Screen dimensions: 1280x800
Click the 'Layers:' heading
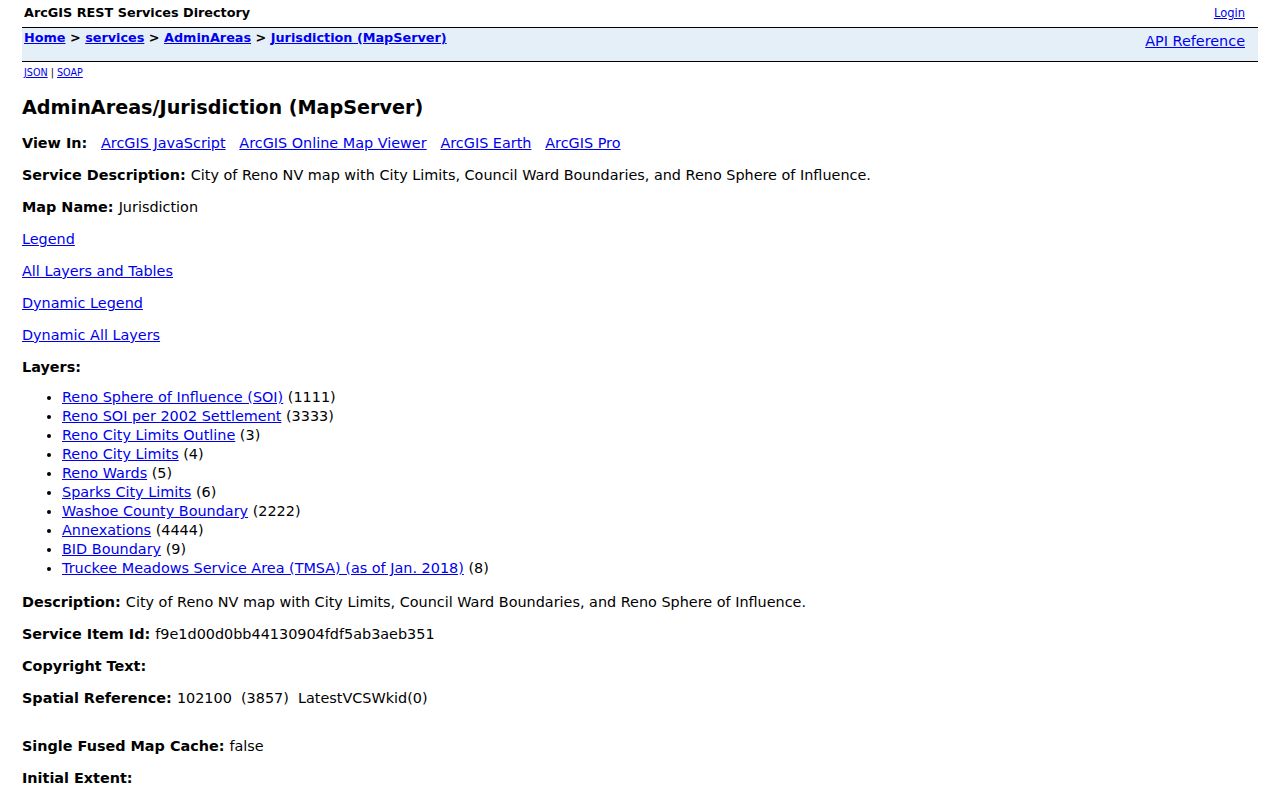(51, 367)
